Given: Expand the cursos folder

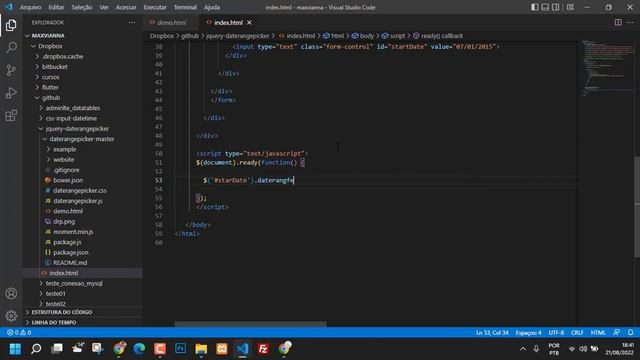Looking at the screenshot, I should pos(51,77).
